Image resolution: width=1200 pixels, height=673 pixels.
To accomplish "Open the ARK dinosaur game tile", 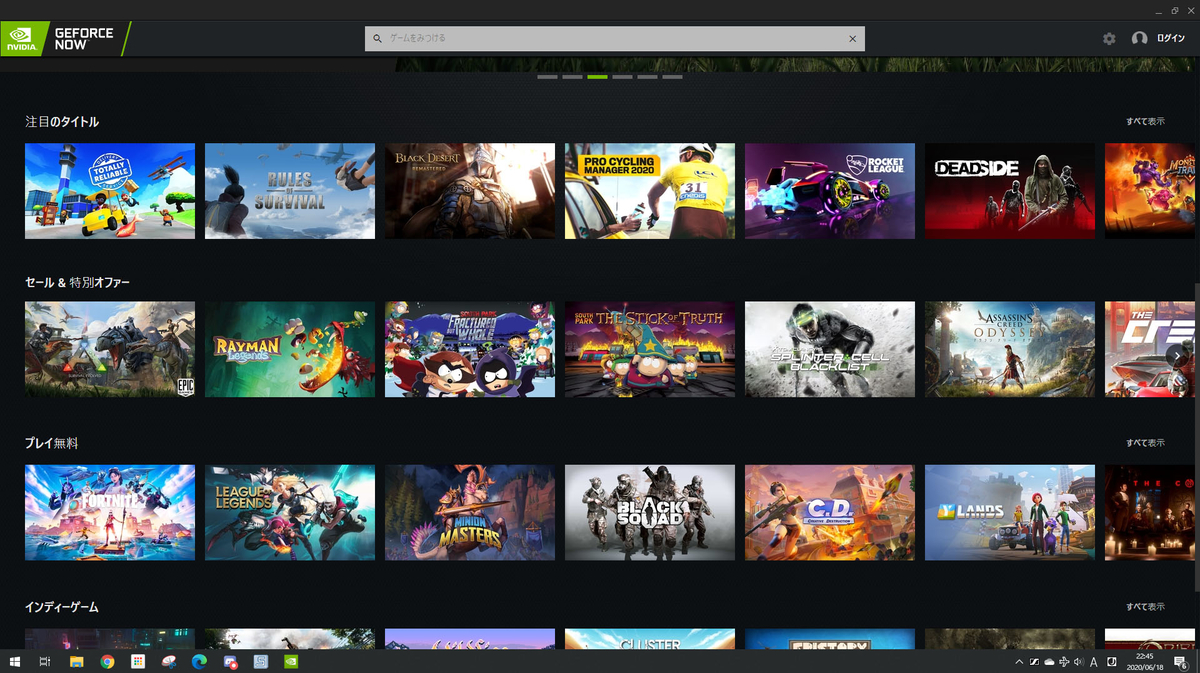I will coord(110,350).
